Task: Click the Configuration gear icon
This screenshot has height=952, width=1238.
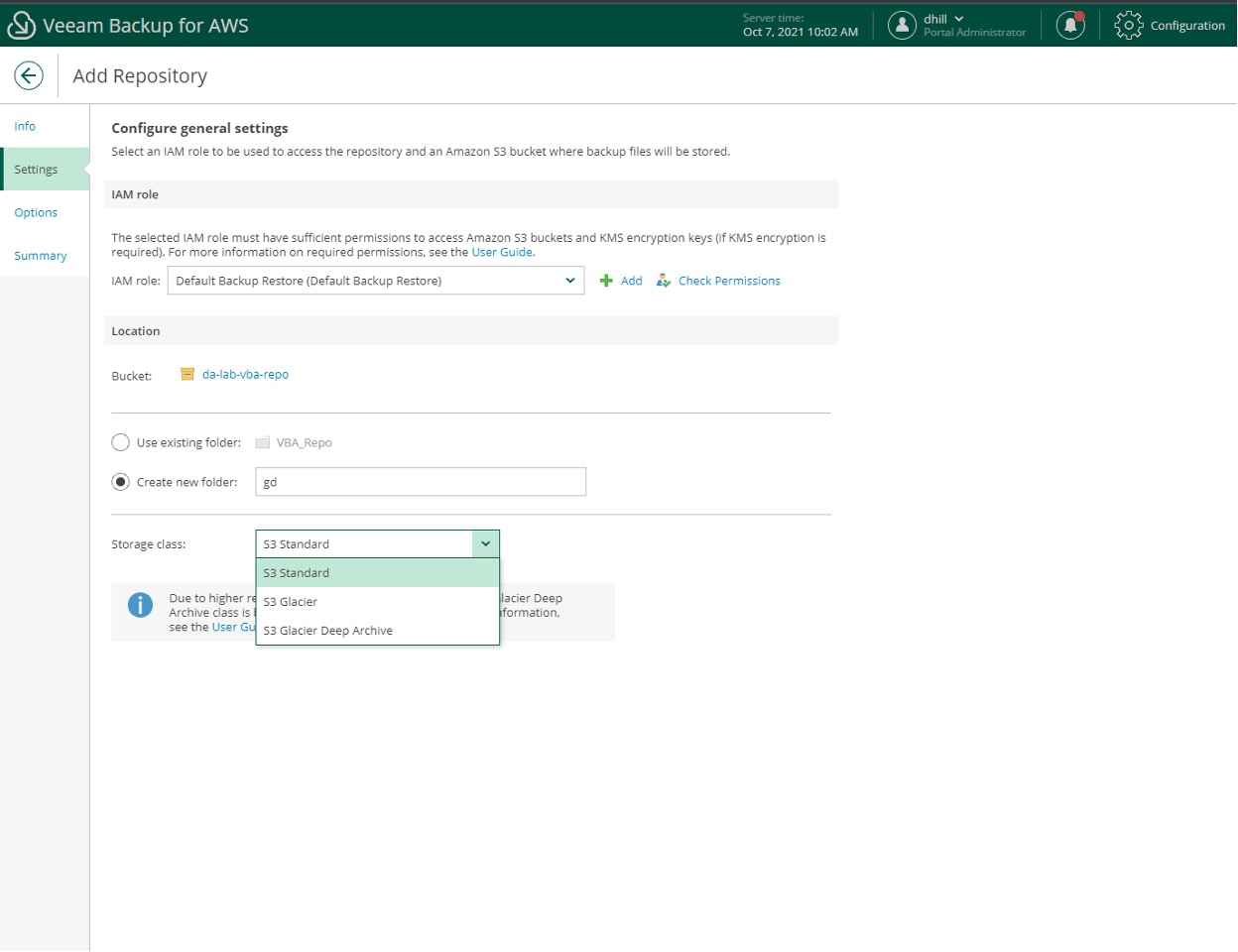Action: pos(1129,26)
